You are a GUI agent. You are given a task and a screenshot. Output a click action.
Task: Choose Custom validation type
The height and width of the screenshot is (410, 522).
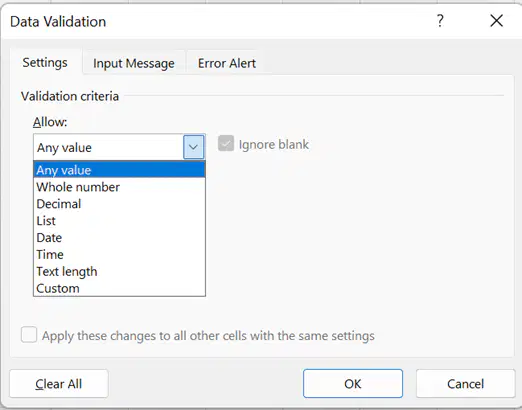point(119,288)
